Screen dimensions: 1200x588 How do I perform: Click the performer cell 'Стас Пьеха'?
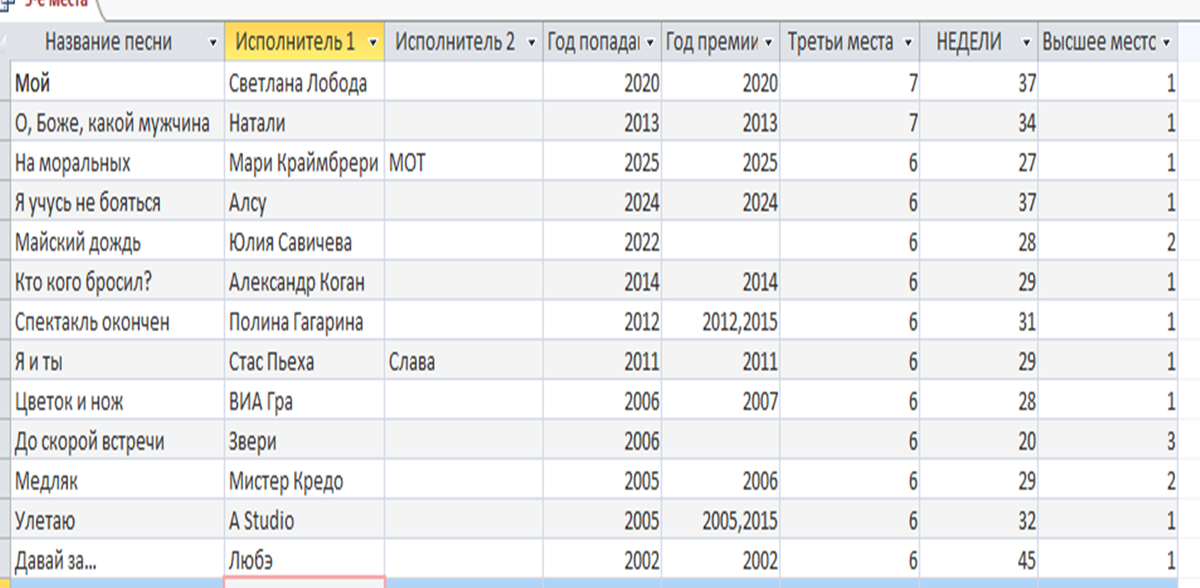pos(305,361)
